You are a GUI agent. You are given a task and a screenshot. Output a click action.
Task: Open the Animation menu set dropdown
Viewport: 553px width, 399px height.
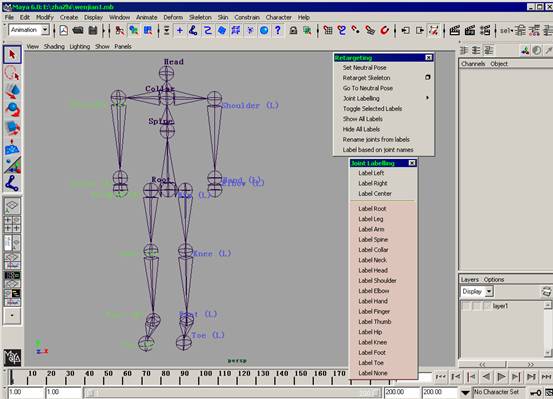[29, 30]
